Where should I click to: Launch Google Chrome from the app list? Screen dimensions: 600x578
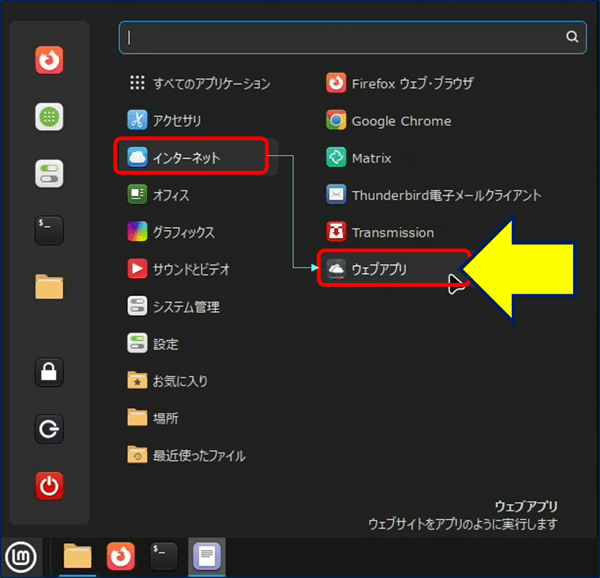tap(388, 120)
